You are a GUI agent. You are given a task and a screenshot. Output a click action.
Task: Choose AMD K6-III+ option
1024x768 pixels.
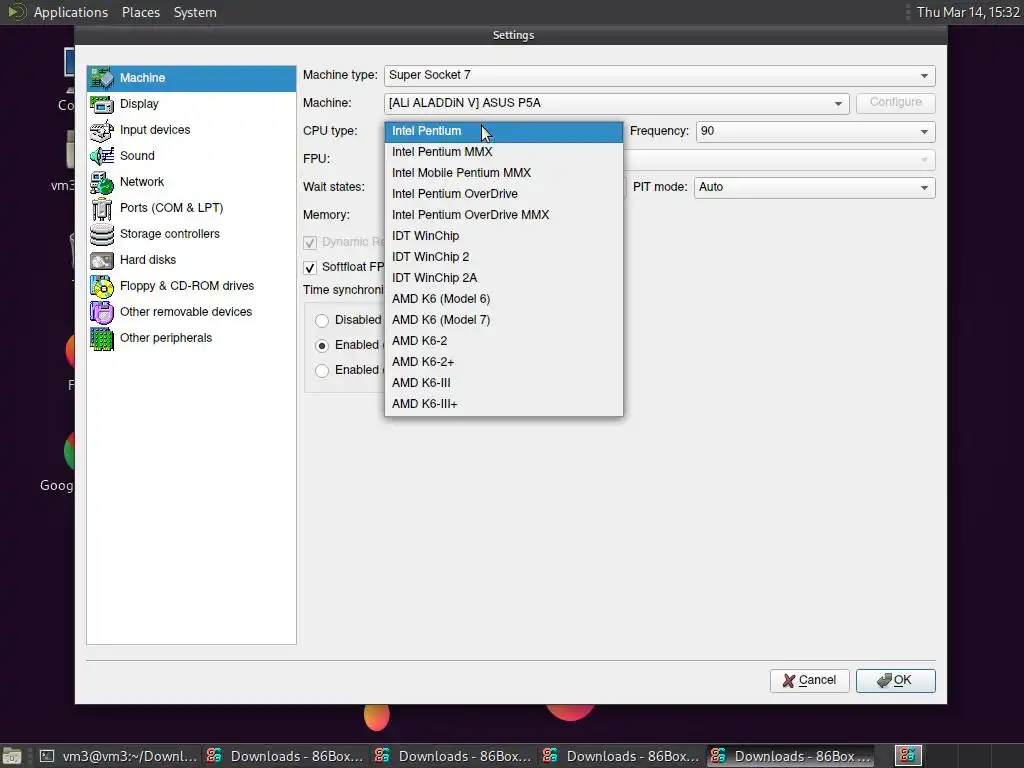click(x=504, y=404)
